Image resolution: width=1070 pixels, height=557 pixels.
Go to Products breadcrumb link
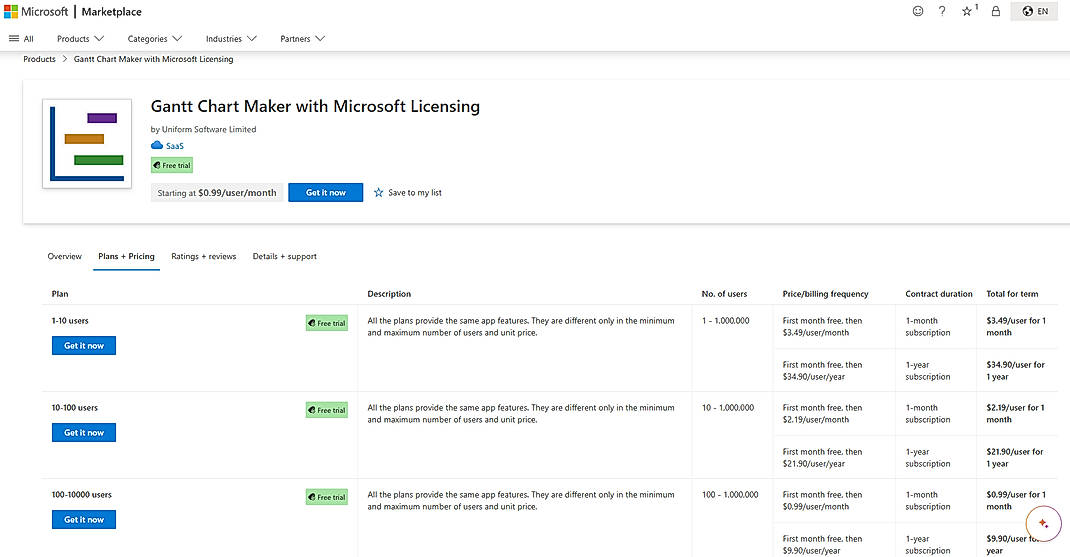pyautogui.click(x=40, y=59)
